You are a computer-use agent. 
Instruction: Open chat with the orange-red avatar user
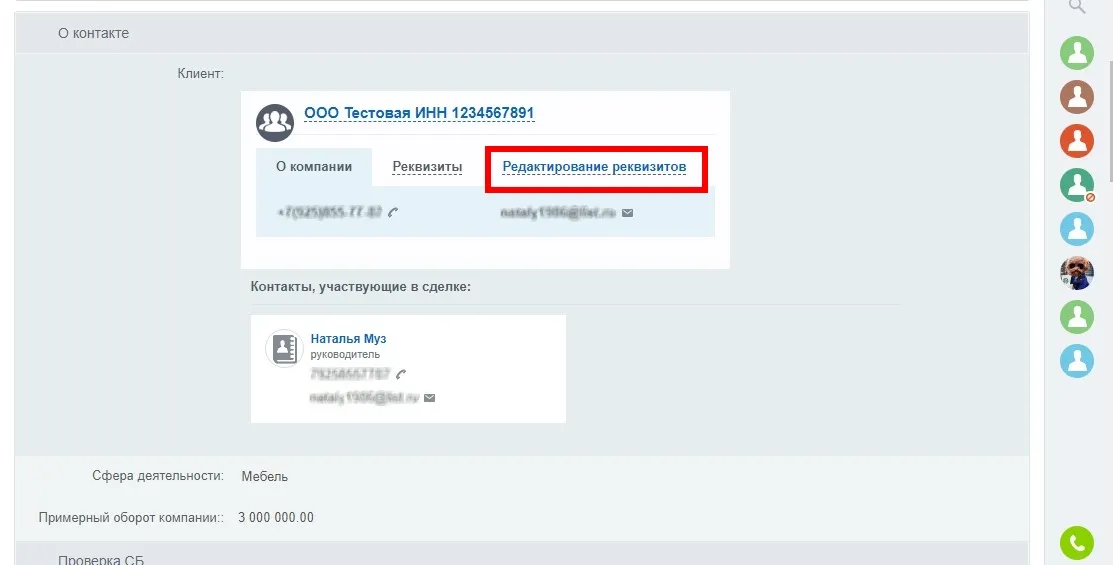tap(1076, 141)
